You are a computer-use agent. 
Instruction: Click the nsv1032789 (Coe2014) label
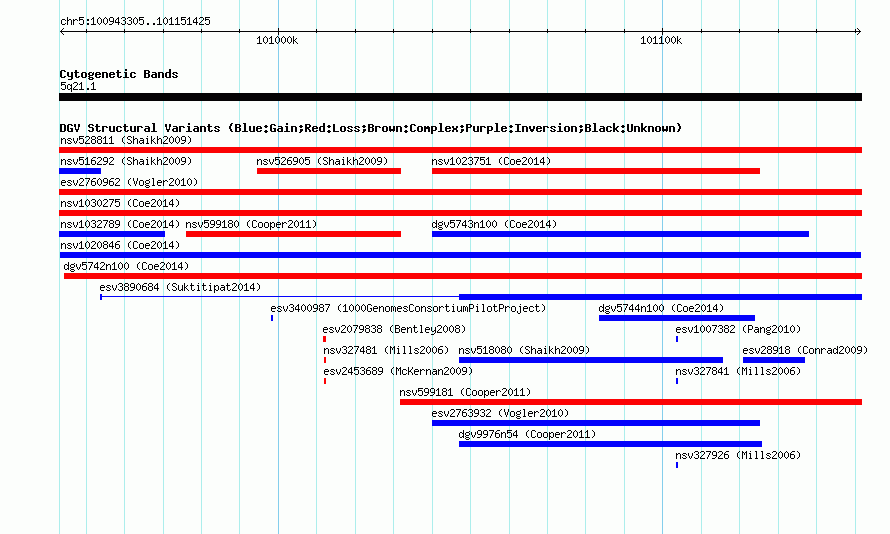click(120, 224)
